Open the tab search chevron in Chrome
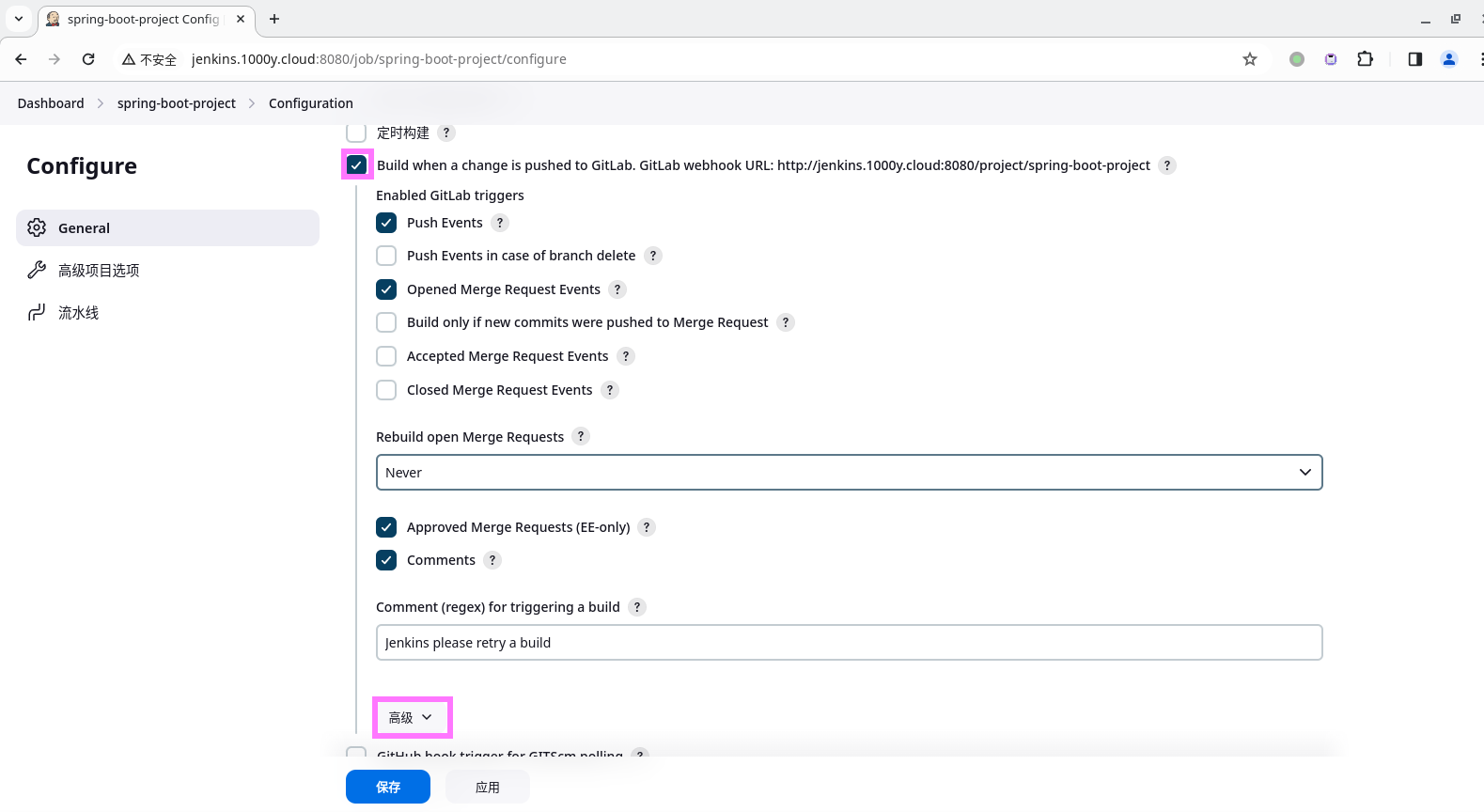 click(x=19, y=19)
